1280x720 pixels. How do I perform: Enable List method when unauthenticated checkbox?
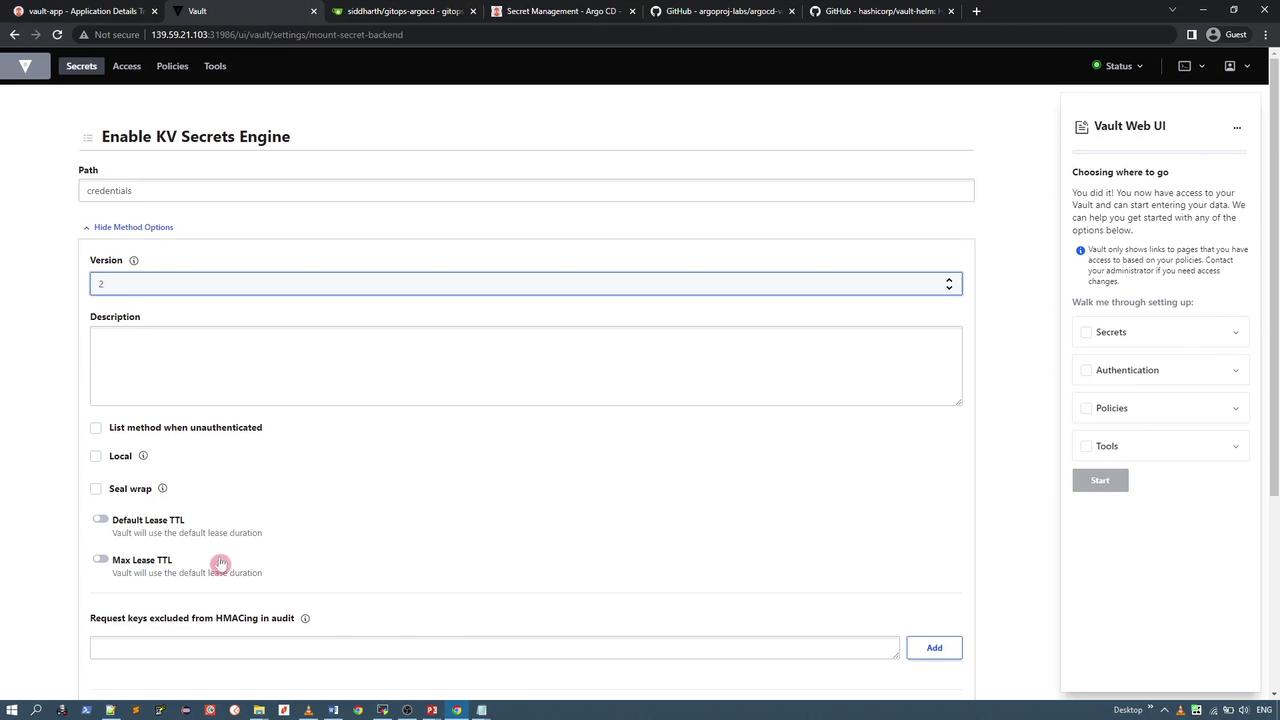pyautogui.click(x=96, y=428)
